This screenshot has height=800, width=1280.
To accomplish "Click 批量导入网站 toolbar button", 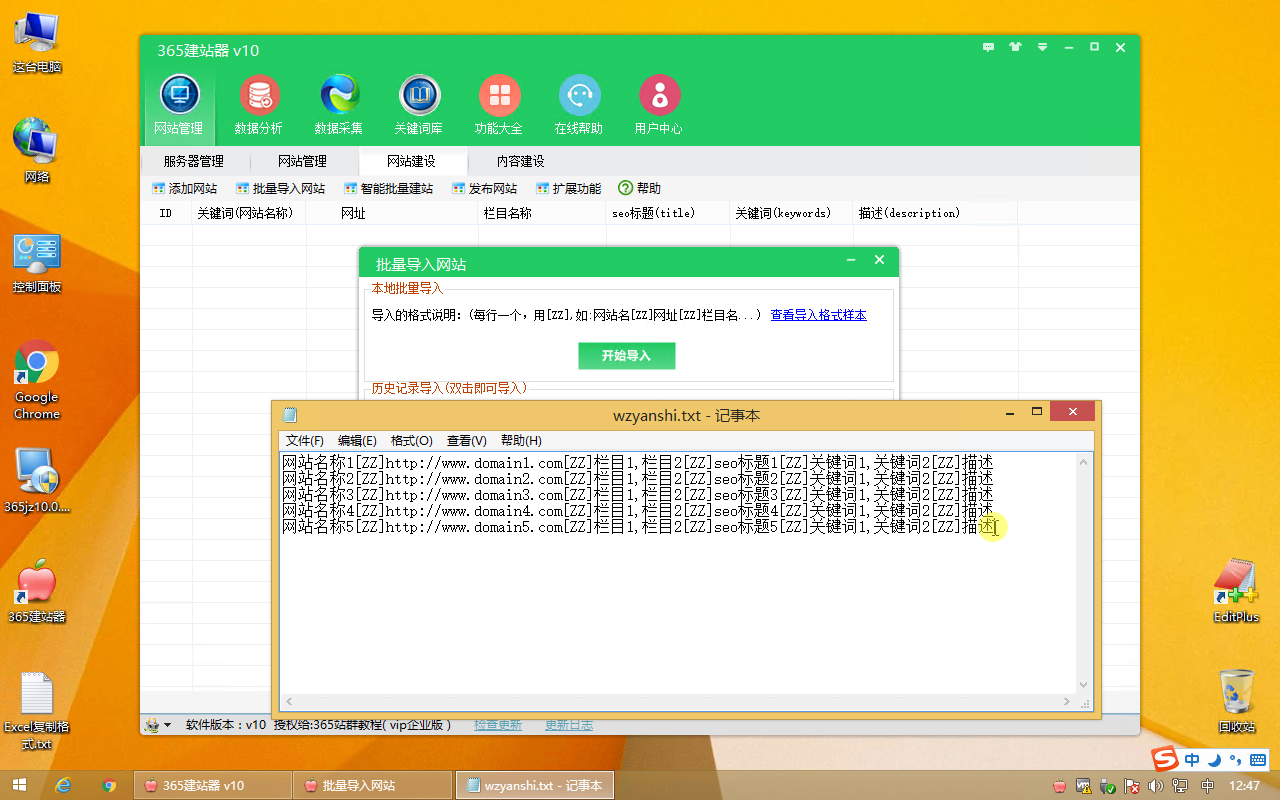I will 281,188.
